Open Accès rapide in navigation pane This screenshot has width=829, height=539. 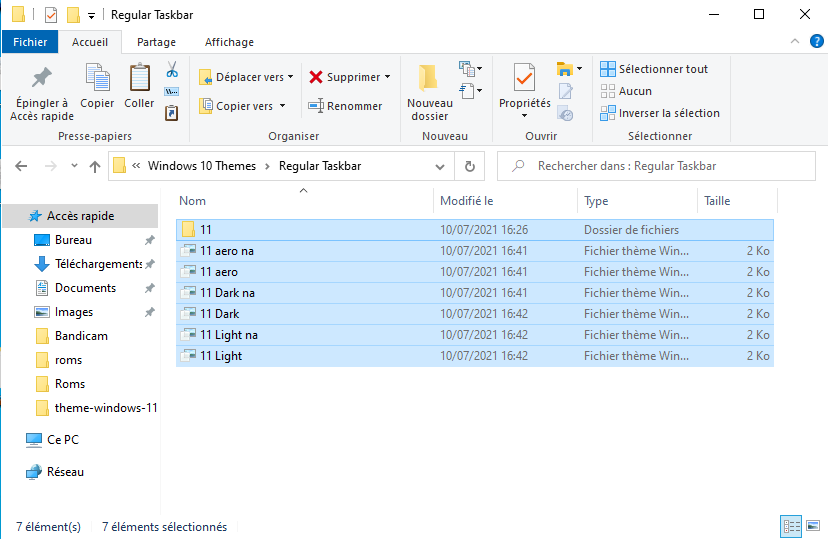(x=80, y=216)
